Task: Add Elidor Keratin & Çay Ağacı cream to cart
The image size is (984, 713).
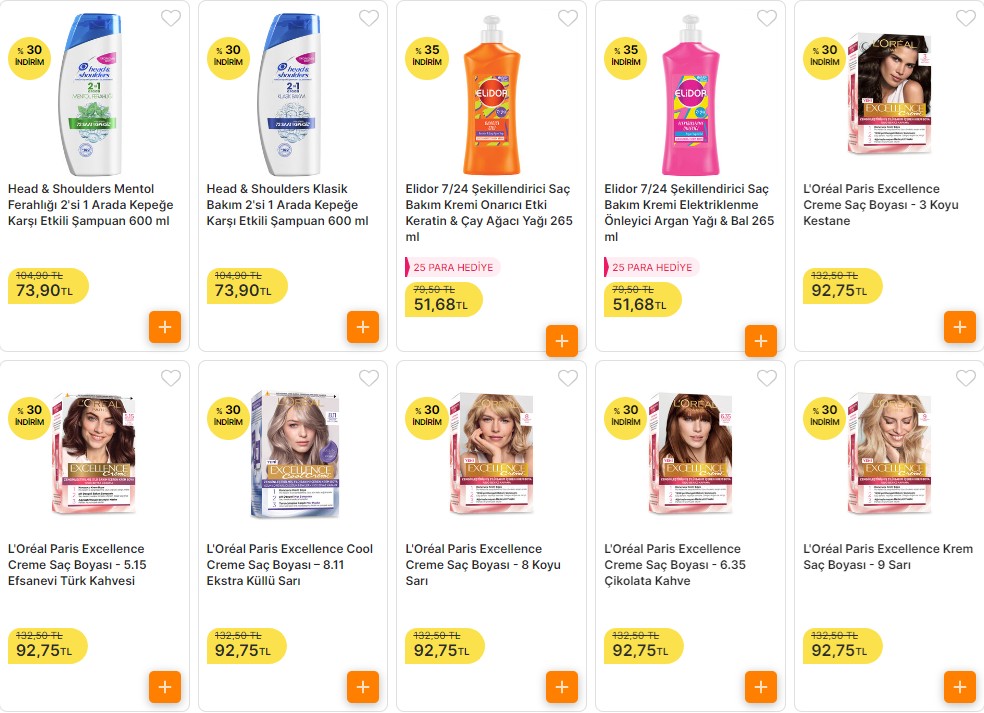Action: point(561,340)
